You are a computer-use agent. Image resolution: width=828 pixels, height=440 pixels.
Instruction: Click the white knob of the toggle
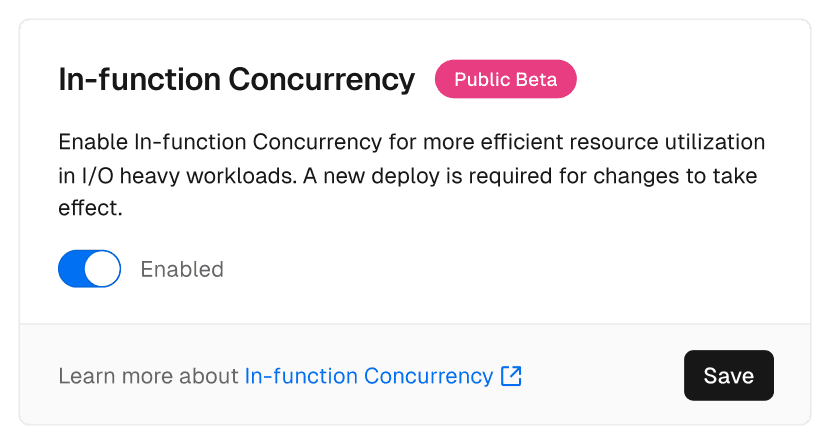[103, 269]
